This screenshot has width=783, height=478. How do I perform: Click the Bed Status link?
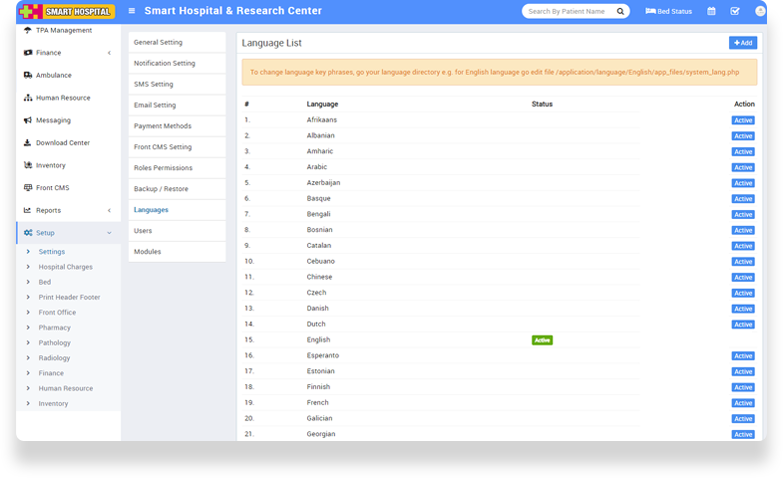[x=669, y=11]
